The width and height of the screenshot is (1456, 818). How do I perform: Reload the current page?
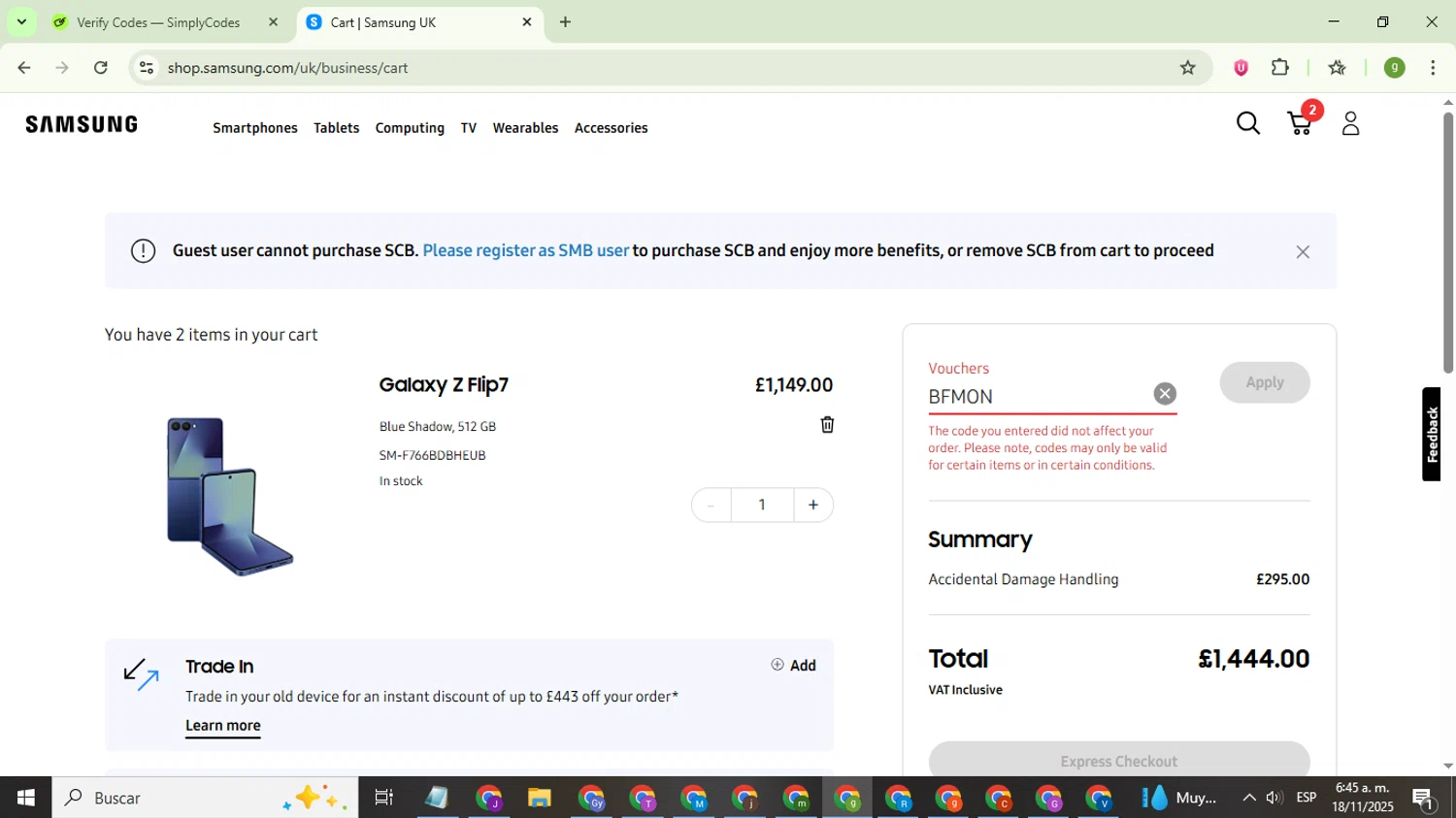101,68
